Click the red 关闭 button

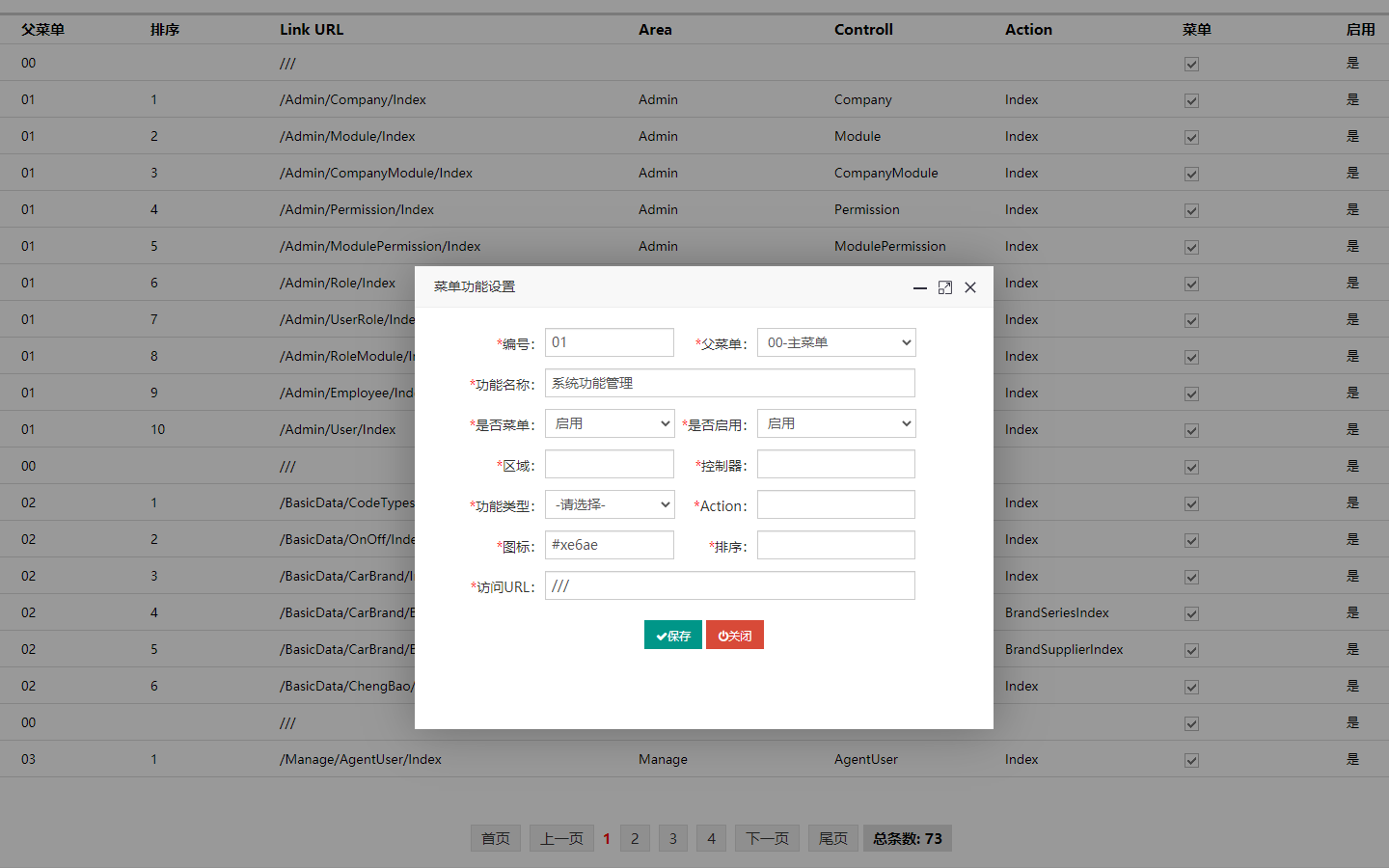tap(734, 635)
